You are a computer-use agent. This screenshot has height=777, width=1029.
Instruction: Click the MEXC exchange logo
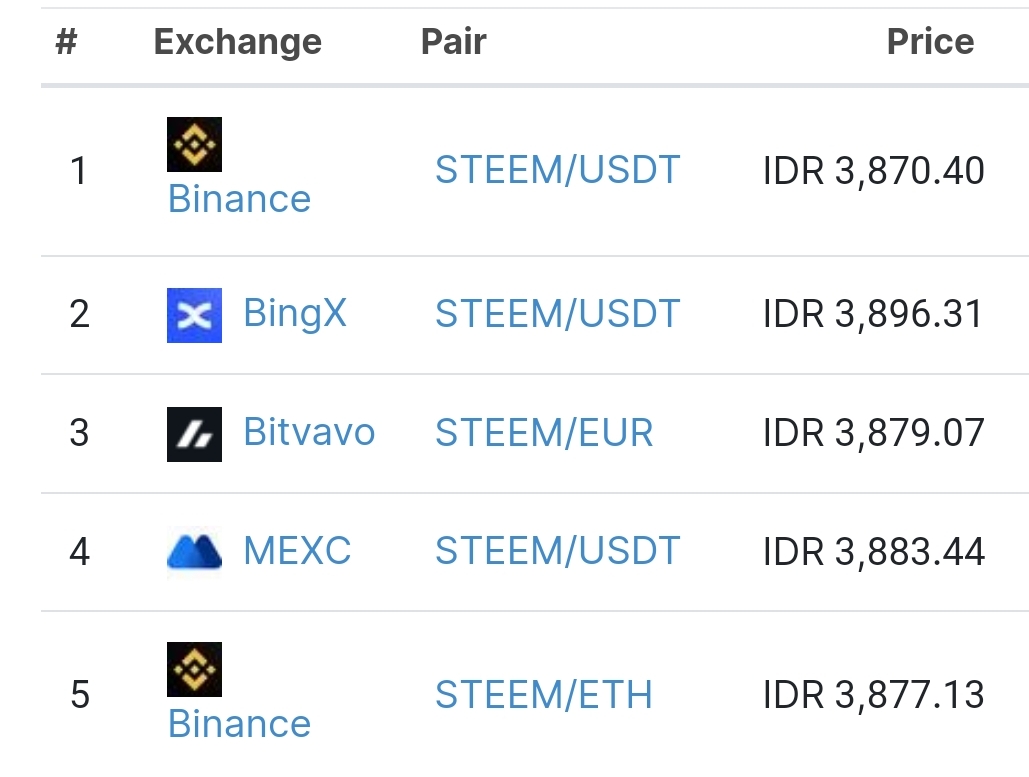tap(194, 553)
